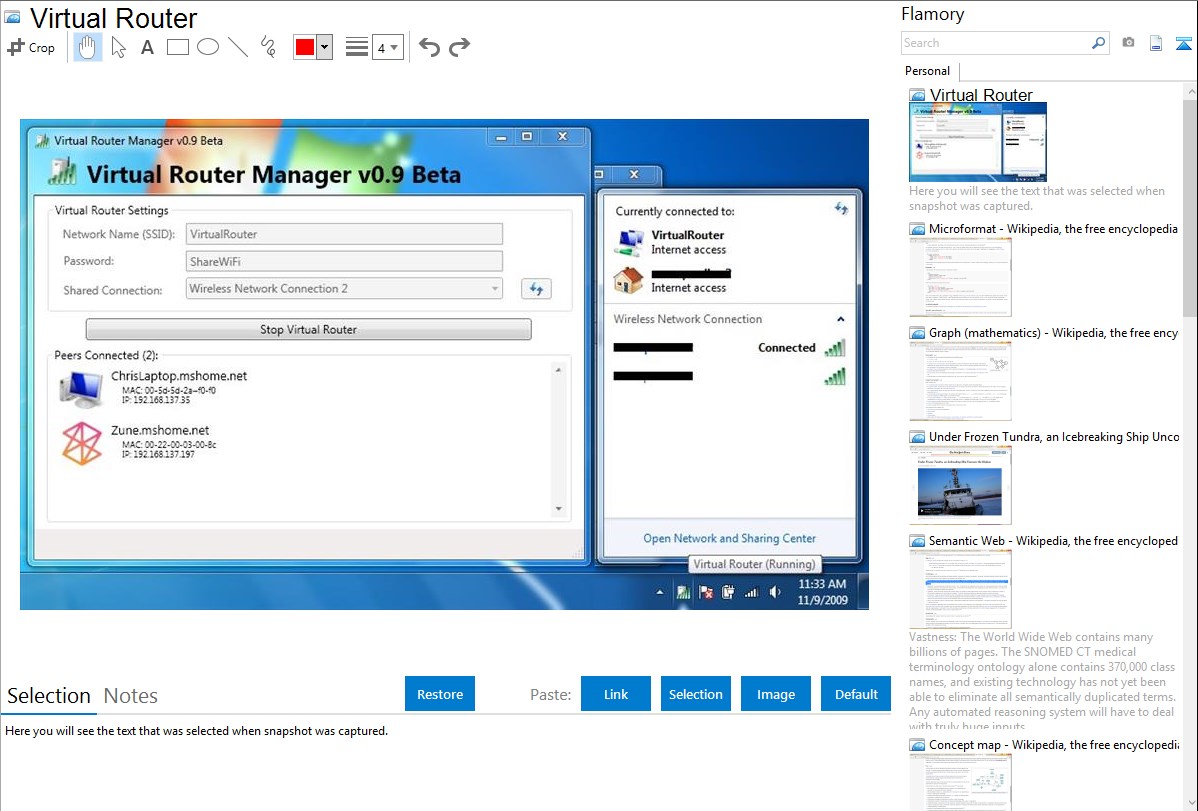1198x811 pixels.
Task: Pick the rectangle shape tool
Action: [177, 47]
